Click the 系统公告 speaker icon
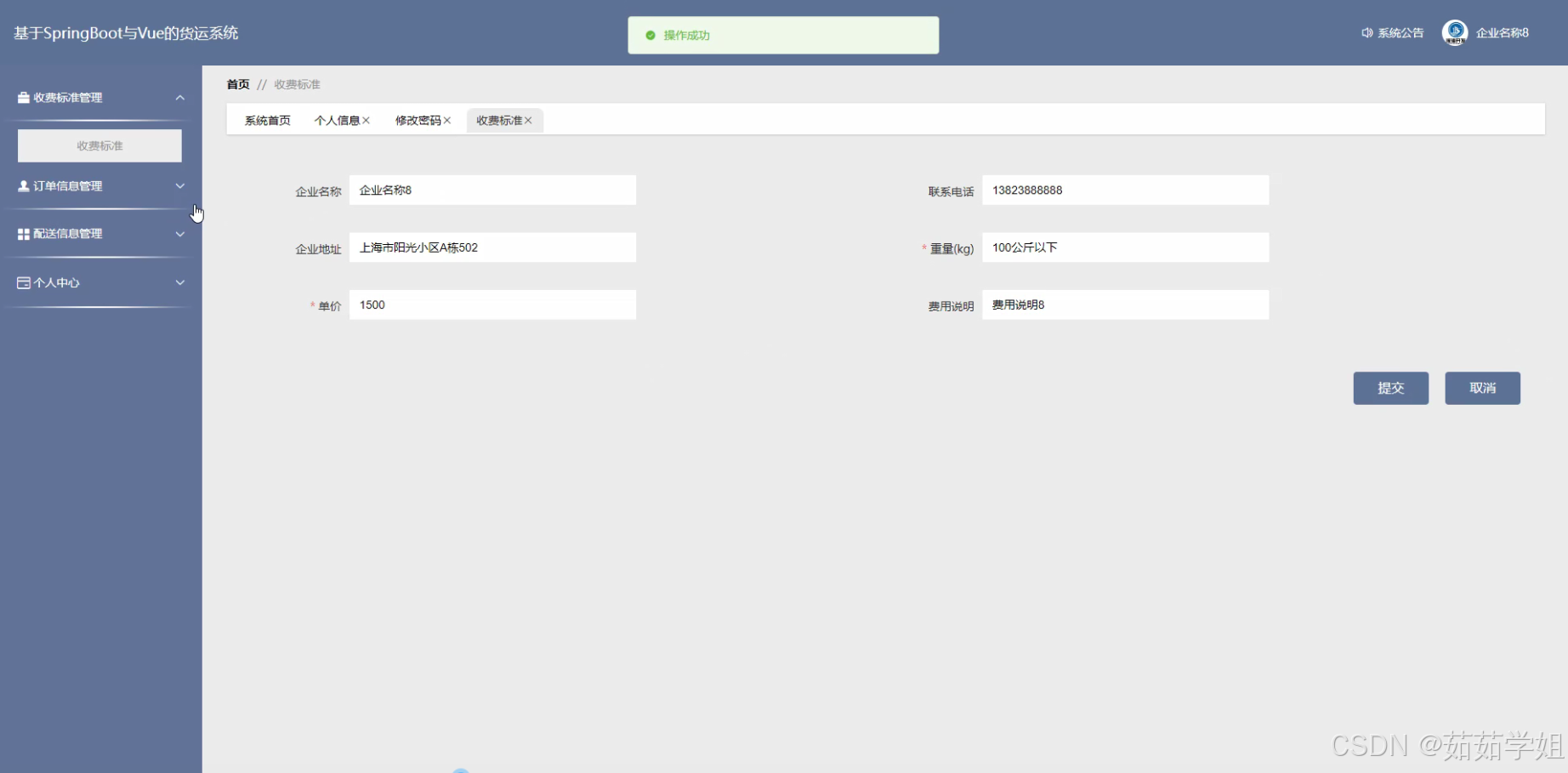Viewport: 1568px width, 773px height. tap(1367, 33)
